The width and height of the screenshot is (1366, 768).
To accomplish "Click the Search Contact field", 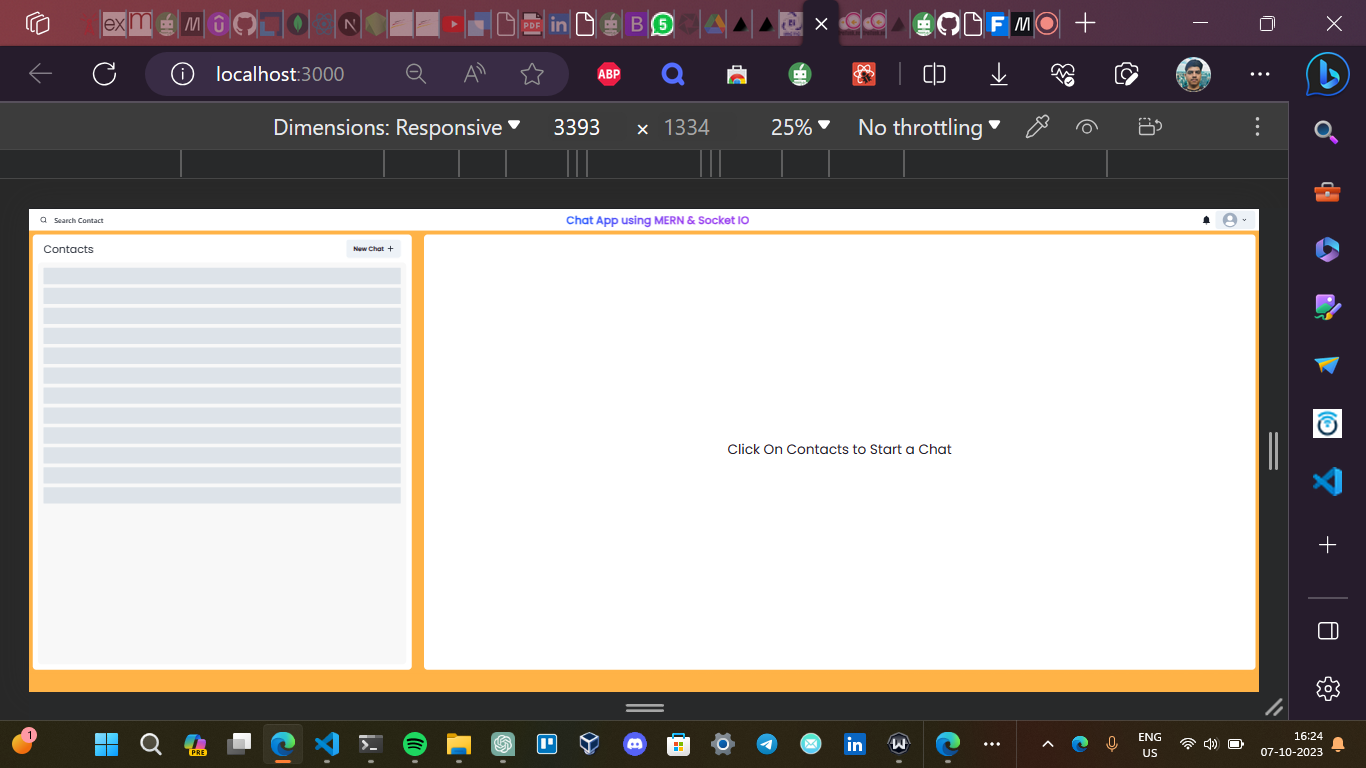I will pos(78,220).
